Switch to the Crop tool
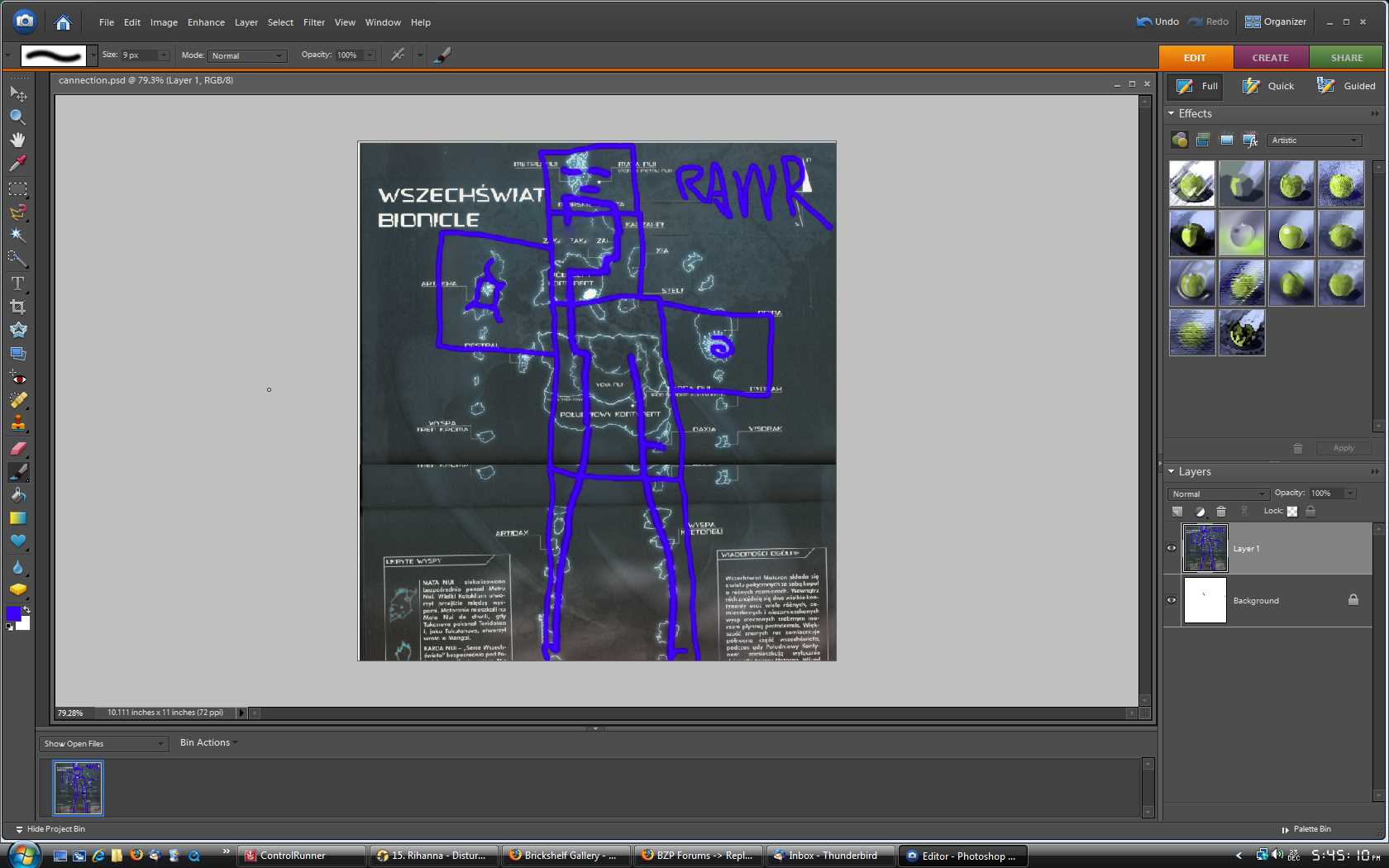 click(x=17, y=307)
